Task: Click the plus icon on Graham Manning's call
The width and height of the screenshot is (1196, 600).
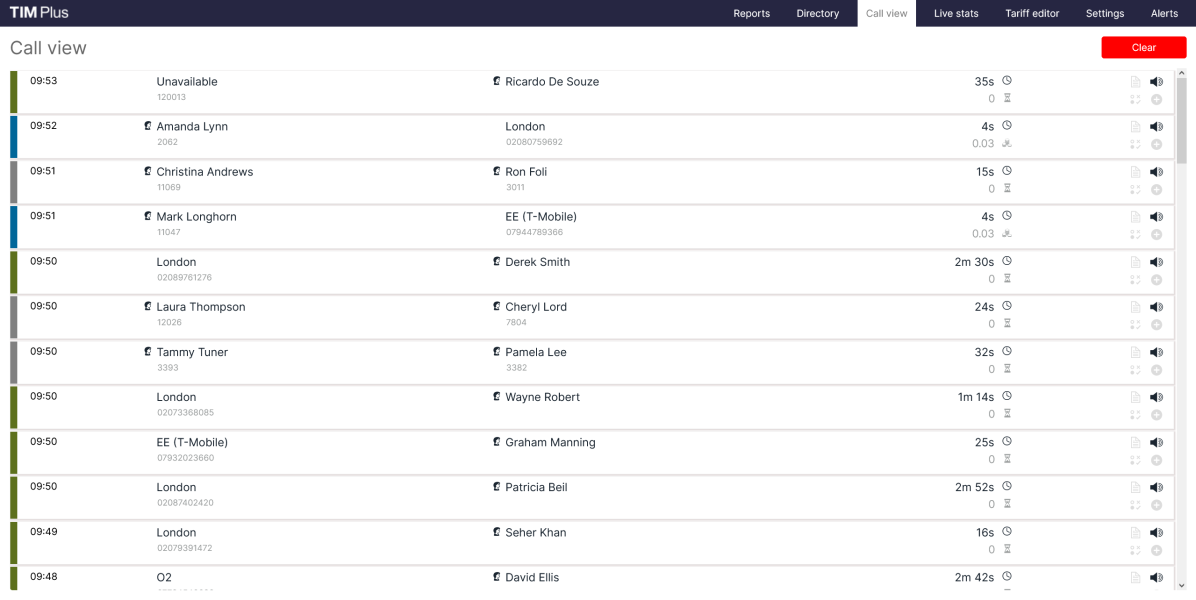Action: point(1156,460)
